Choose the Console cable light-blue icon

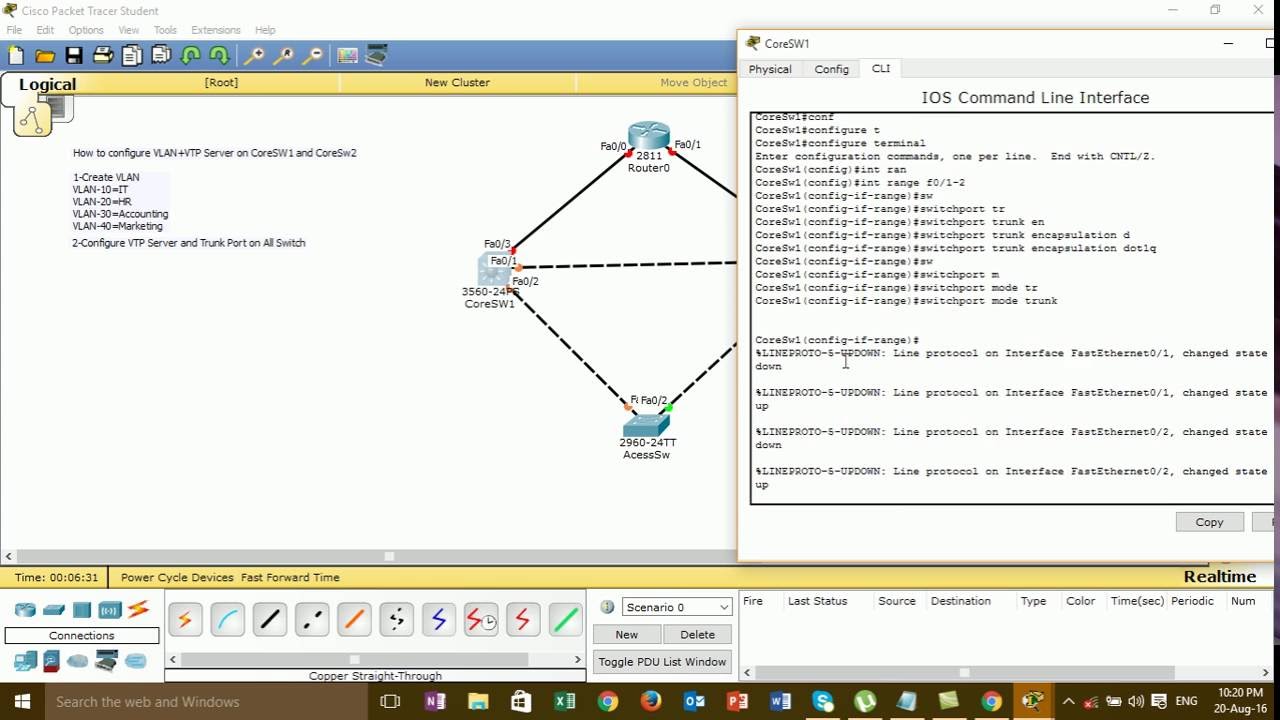[227, 620]
